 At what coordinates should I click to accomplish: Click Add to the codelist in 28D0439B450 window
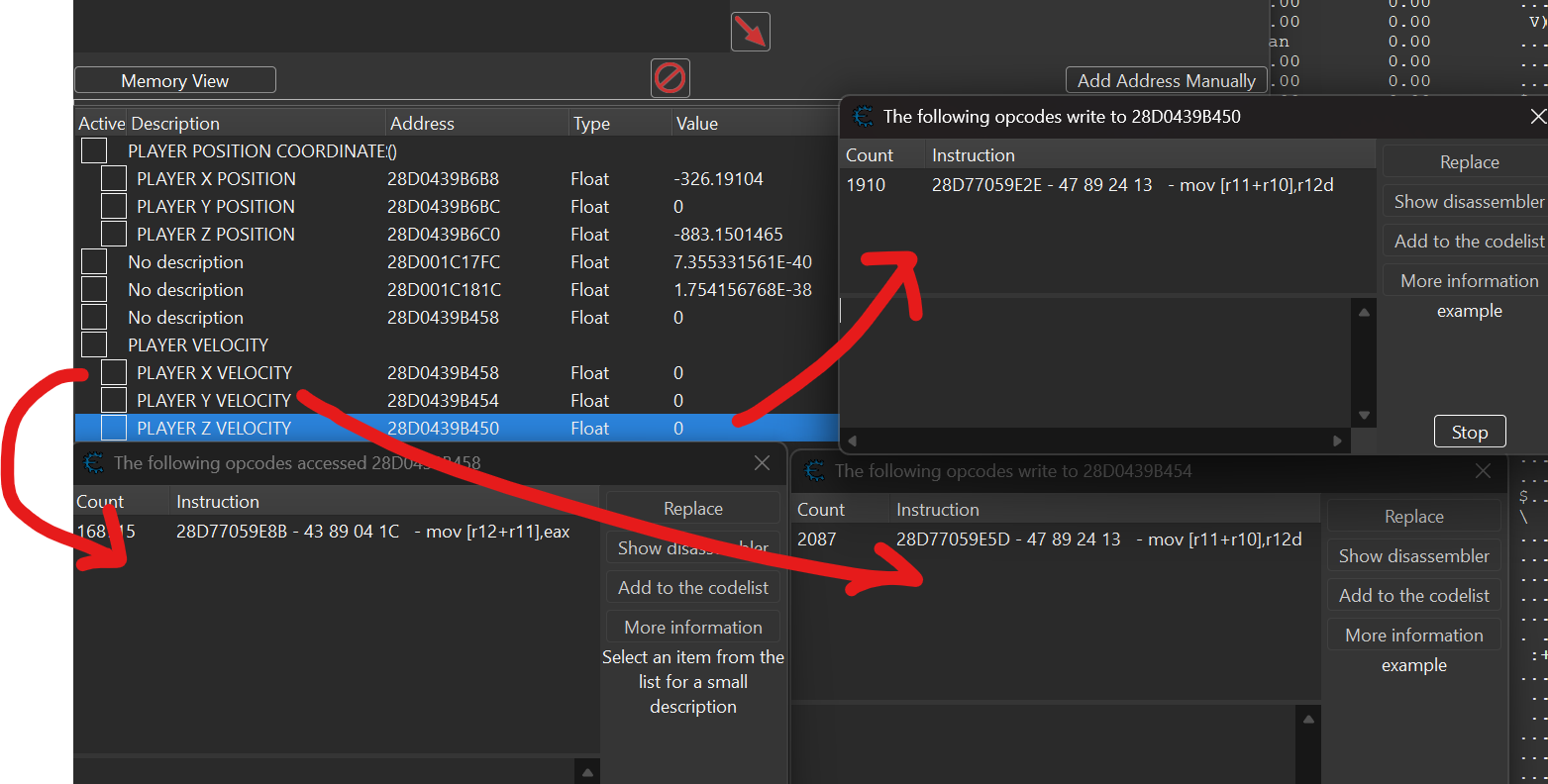(1469, 242)
